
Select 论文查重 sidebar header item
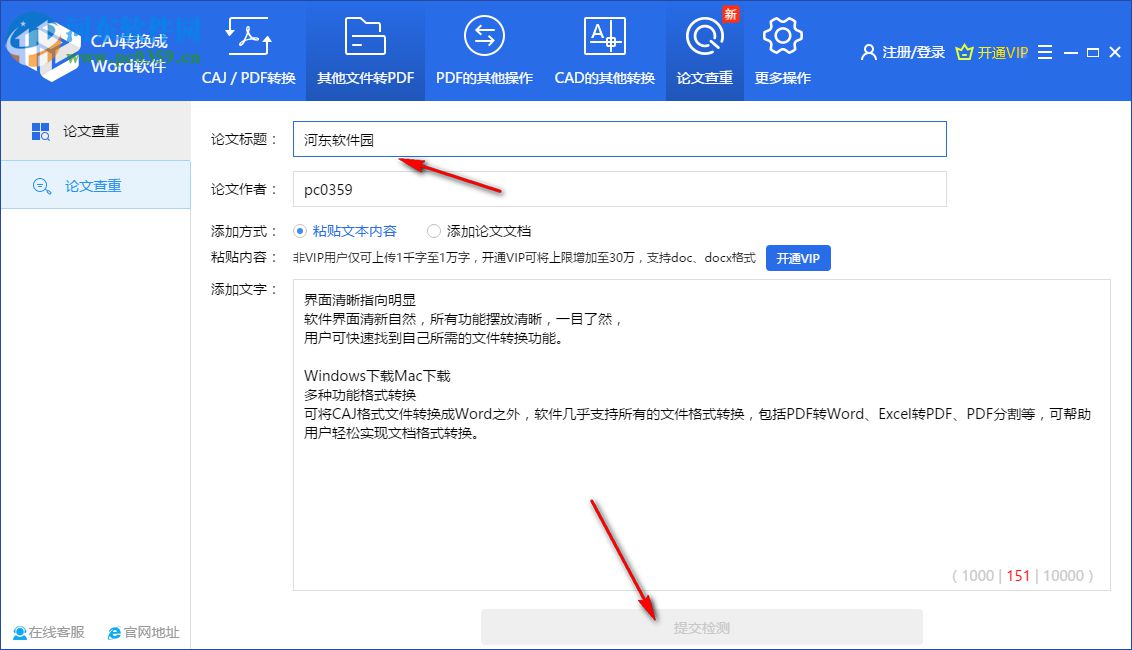pos(95,131)
